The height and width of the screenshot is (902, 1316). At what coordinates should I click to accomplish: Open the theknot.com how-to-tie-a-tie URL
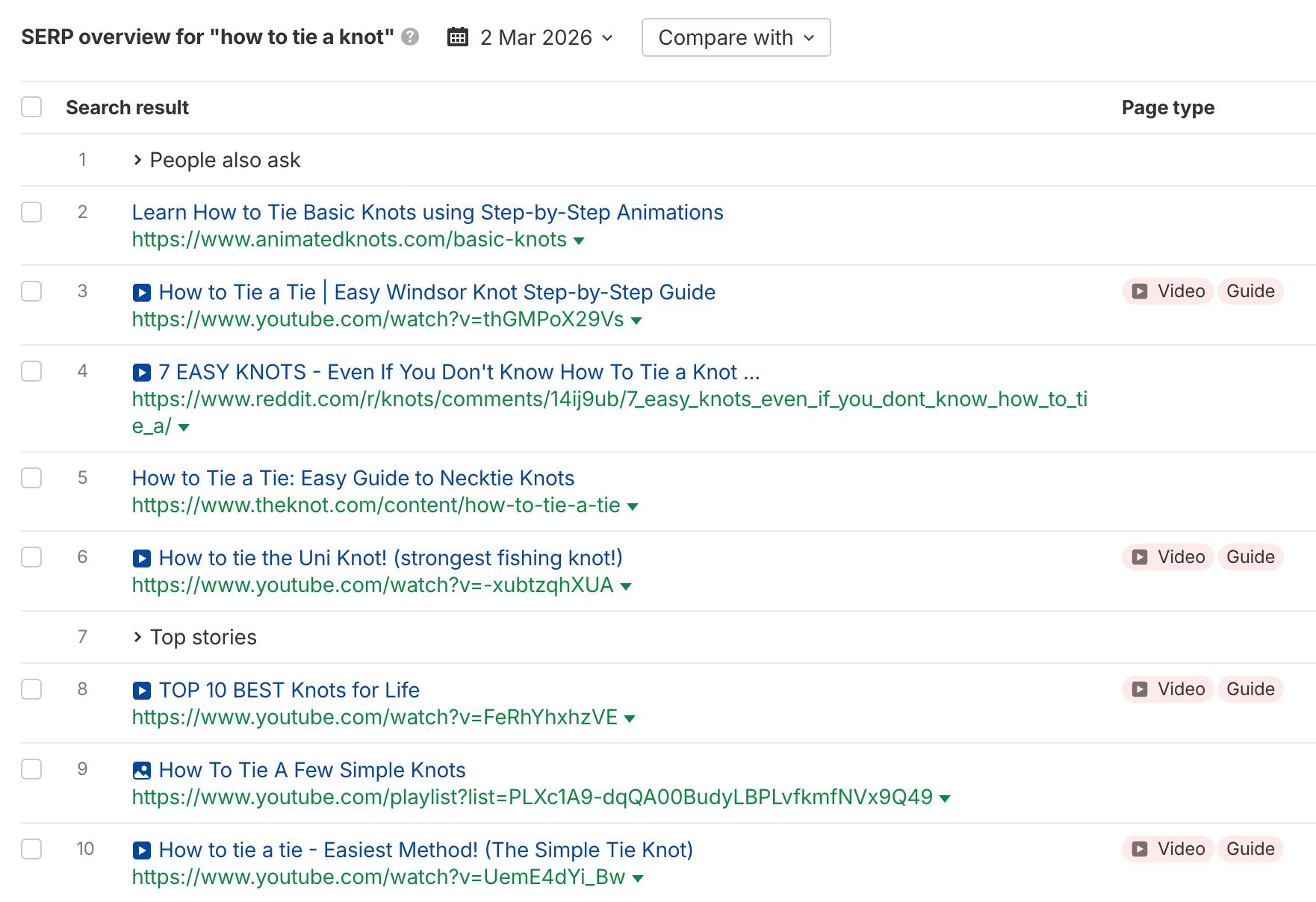coord(376,506)
